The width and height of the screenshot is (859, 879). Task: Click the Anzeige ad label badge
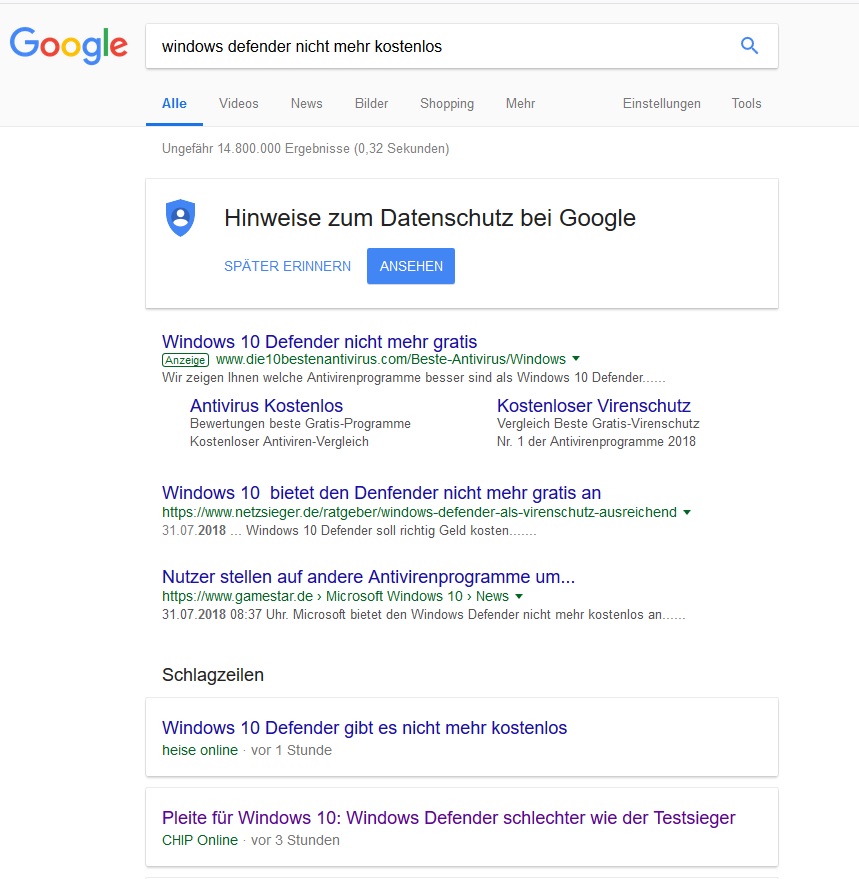pos(186,360)
